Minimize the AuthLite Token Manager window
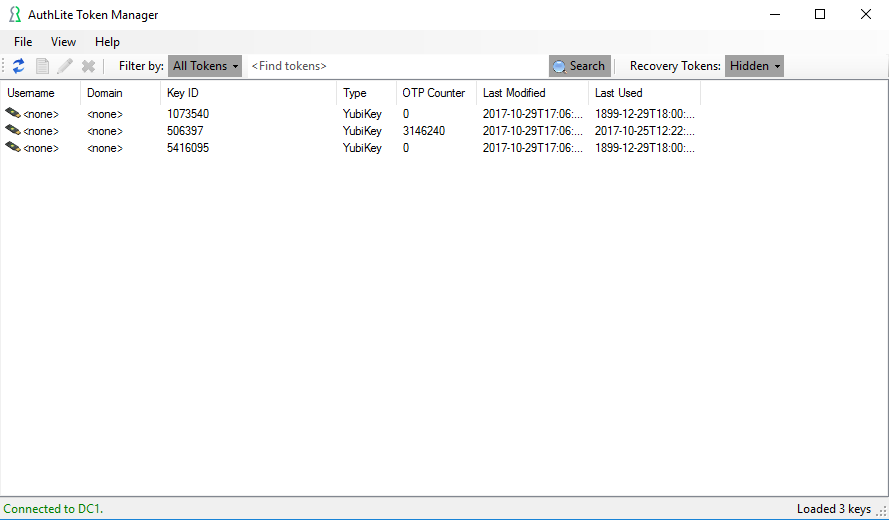 point(774,15)
